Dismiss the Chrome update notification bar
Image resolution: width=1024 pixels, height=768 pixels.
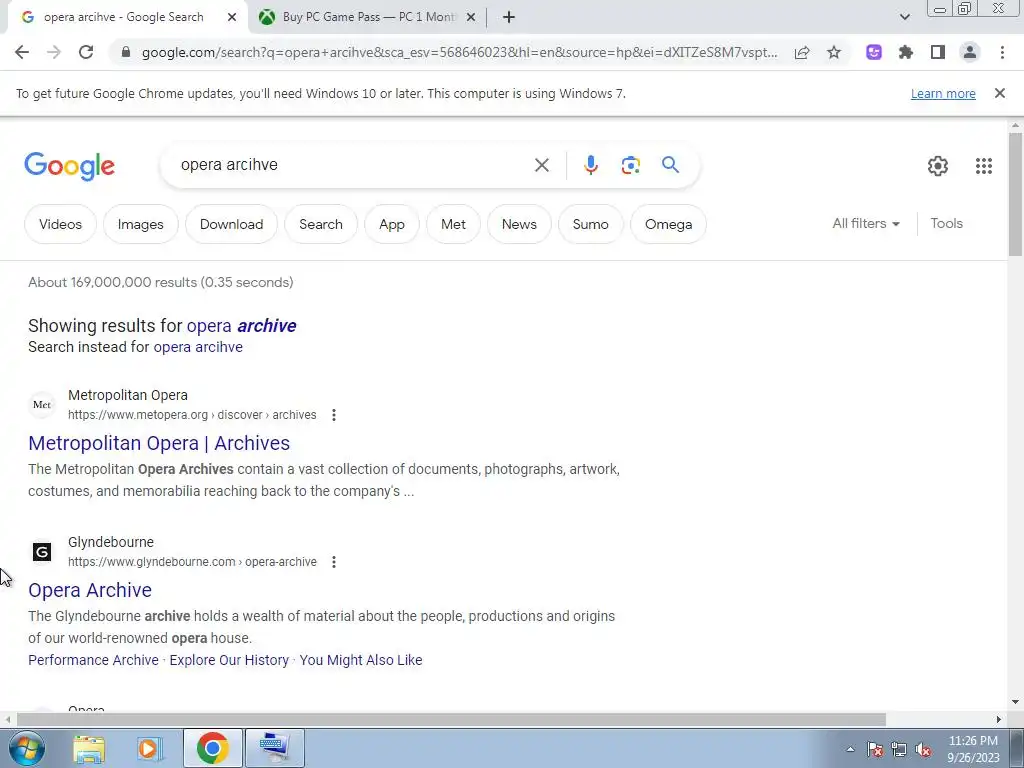[999, 93]
